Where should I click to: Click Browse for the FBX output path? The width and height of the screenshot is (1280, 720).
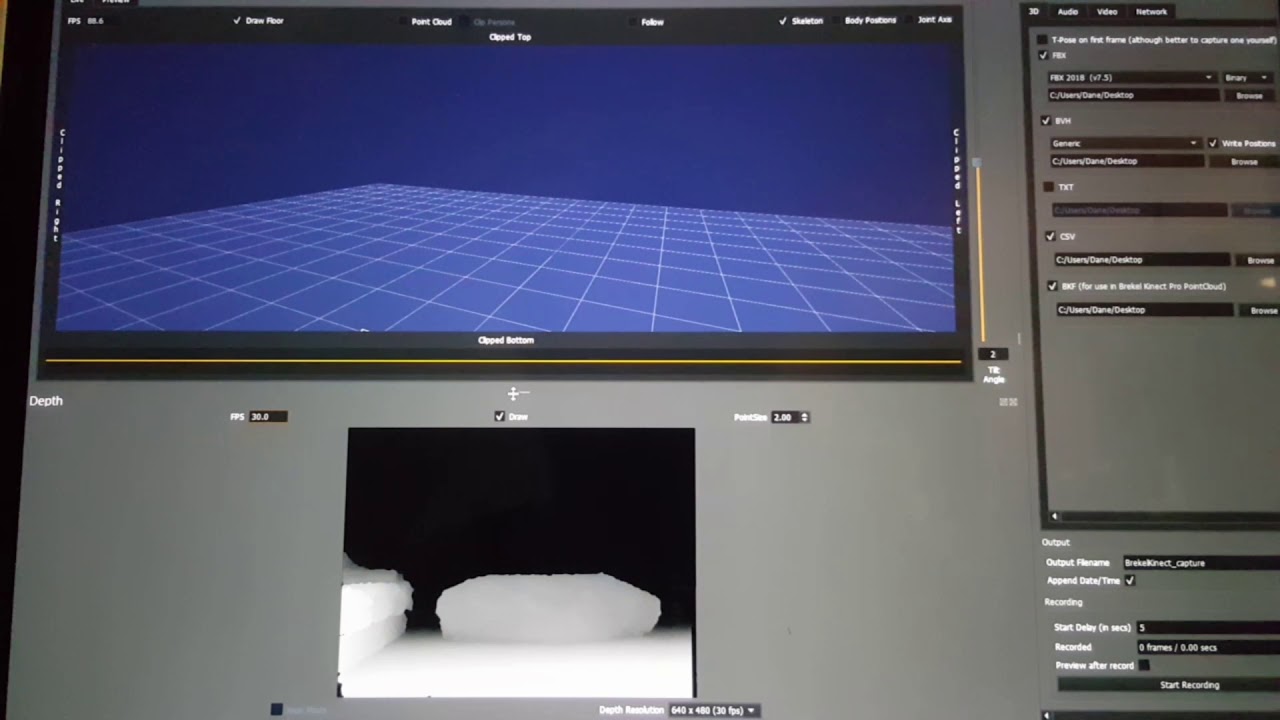(1249, 95)
